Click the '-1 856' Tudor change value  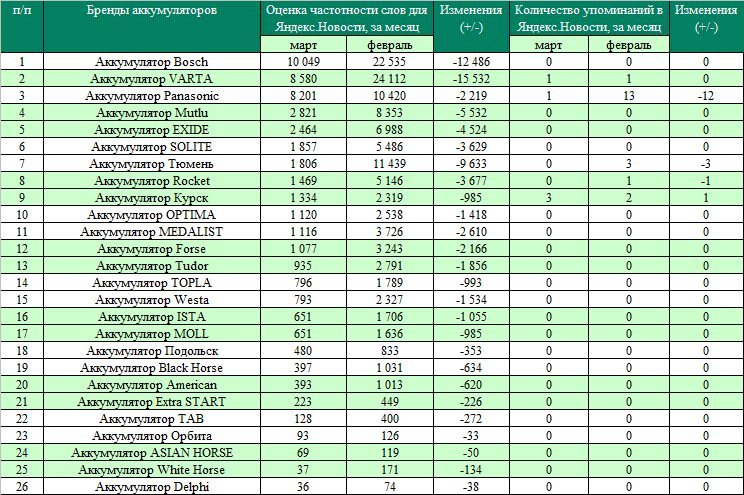coord(471,266)
